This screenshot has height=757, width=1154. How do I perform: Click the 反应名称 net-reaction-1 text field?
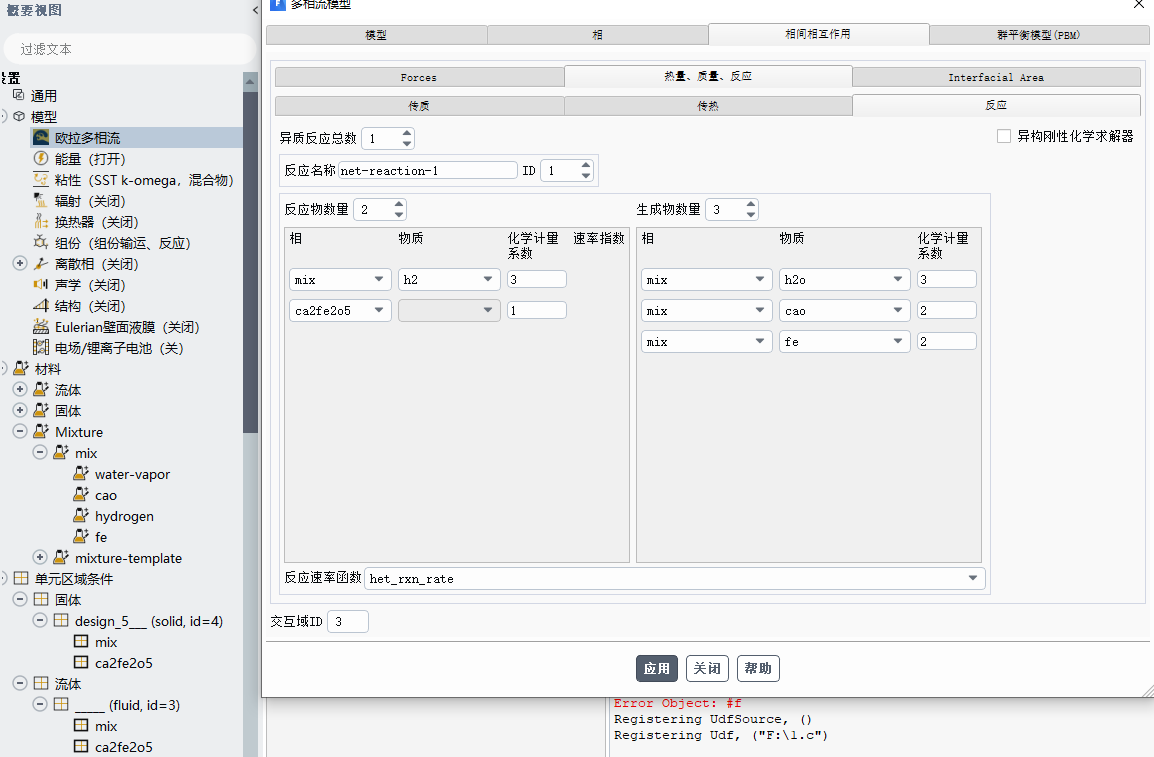(427, 171)
